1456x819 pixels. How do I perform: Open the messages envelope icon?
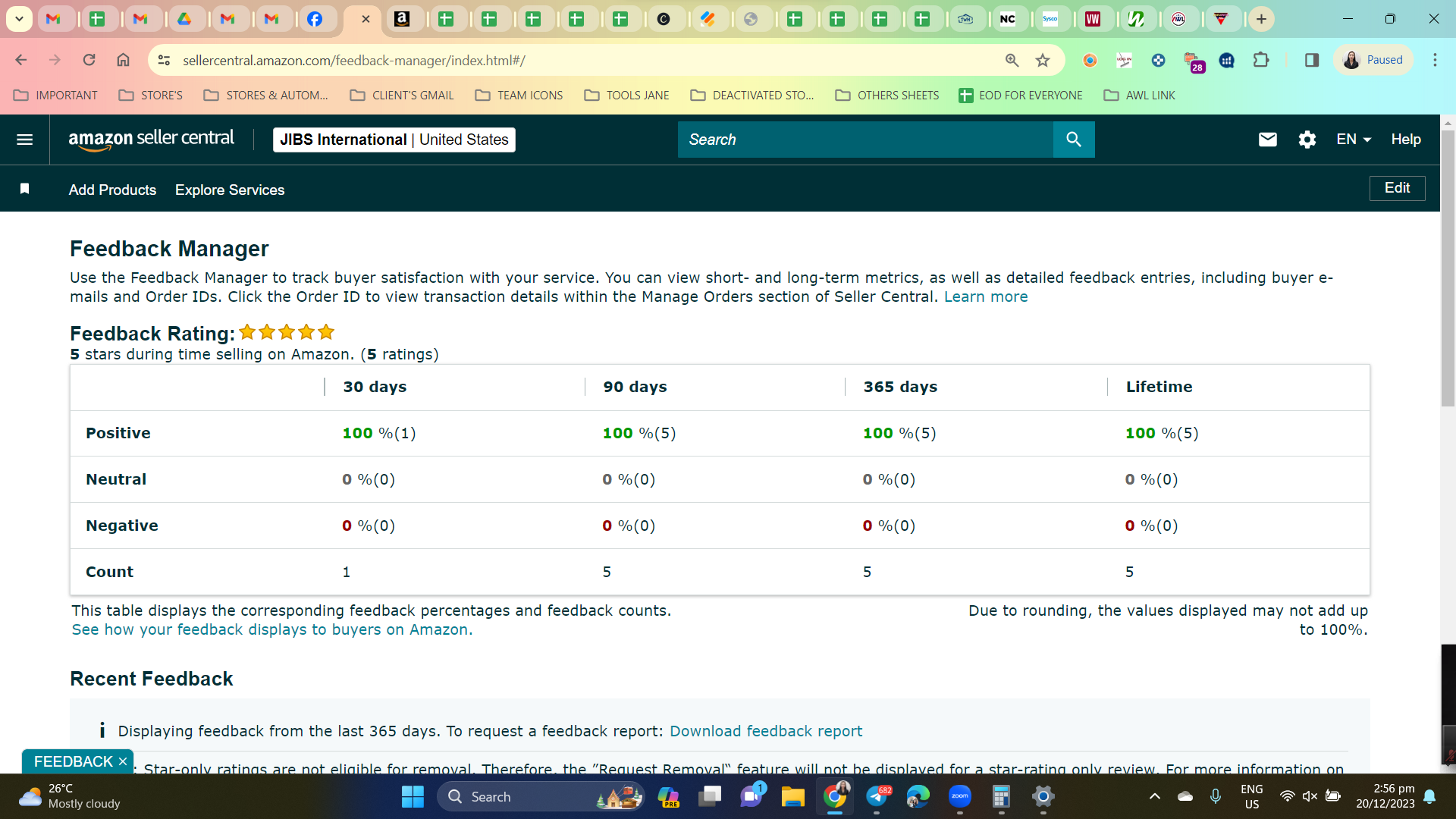coord(1268,140)
